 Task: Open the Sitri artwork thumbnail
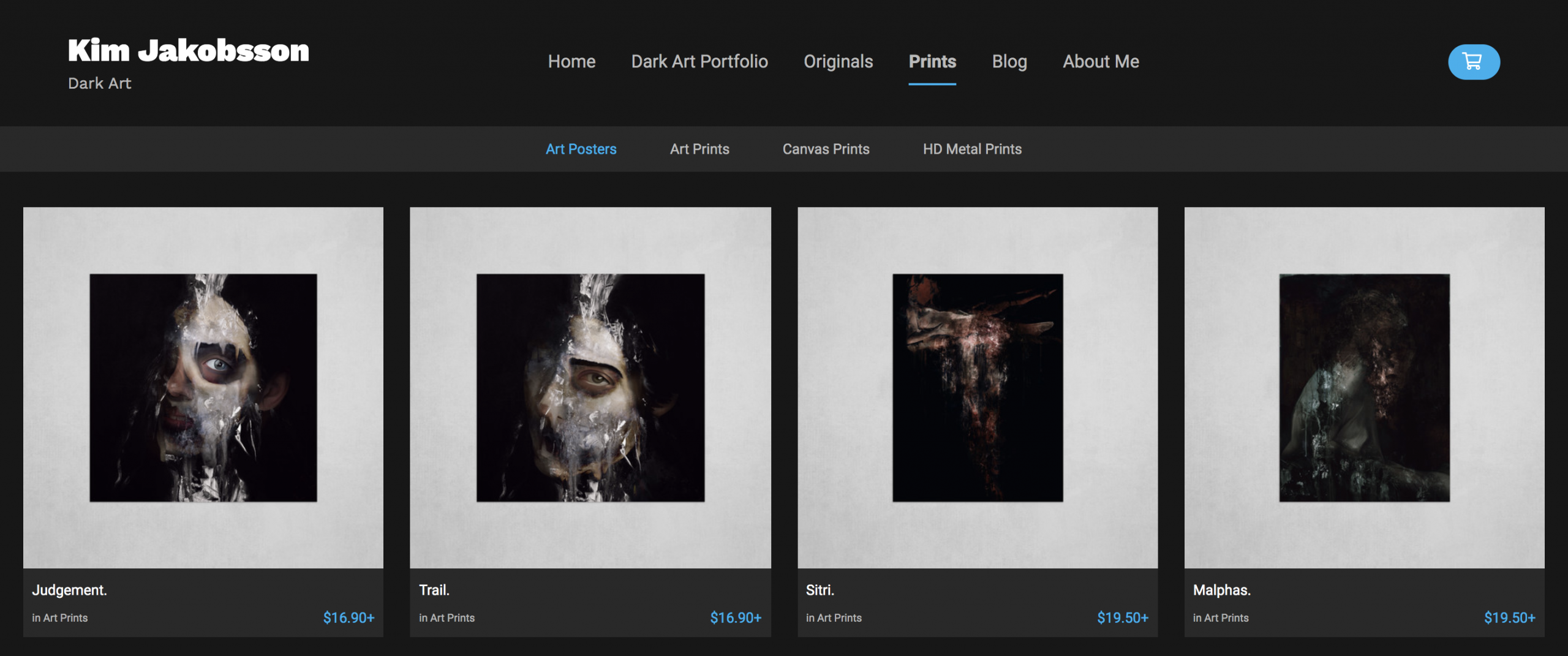point(978,387)
